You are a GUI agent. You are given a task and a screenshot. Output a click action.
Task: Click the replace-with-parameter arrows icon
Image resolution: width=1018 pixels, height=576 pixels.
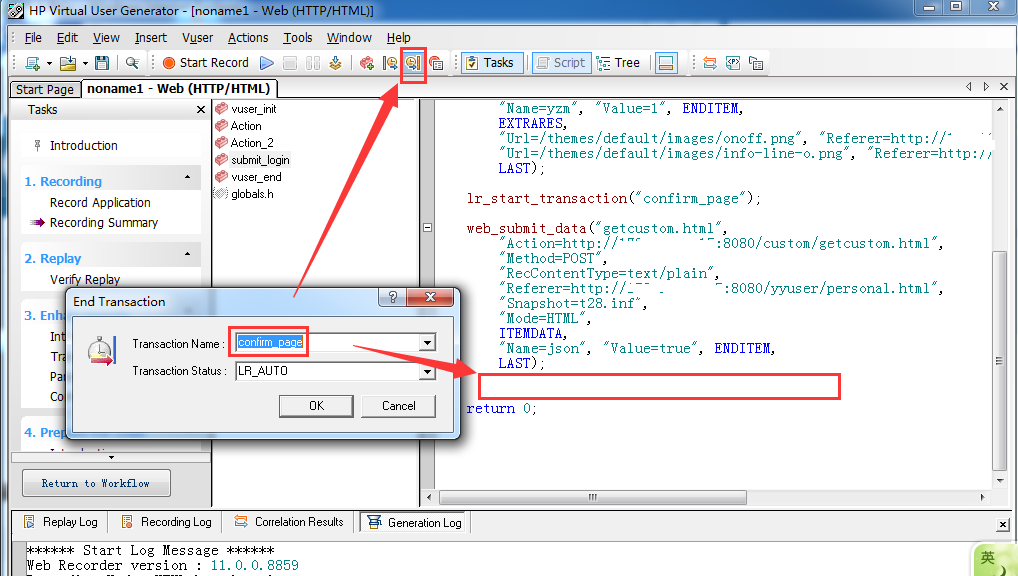710,63
